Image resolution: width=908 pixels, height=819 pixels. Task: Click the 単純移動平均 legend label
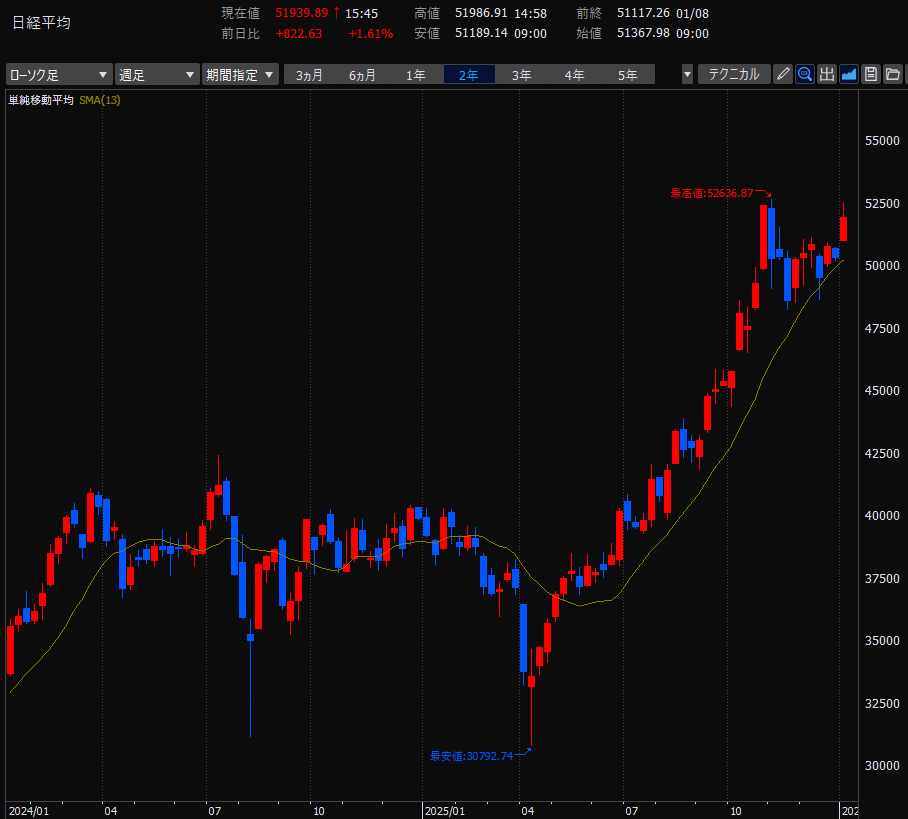(41, 100)
